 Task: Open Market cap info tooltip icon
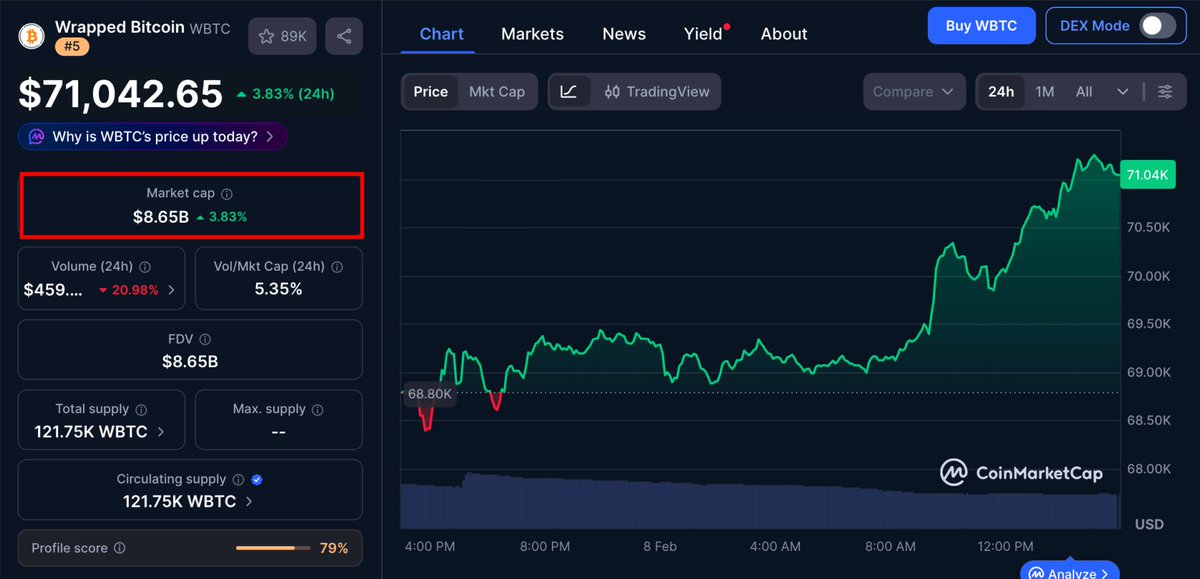coord(227,194)
